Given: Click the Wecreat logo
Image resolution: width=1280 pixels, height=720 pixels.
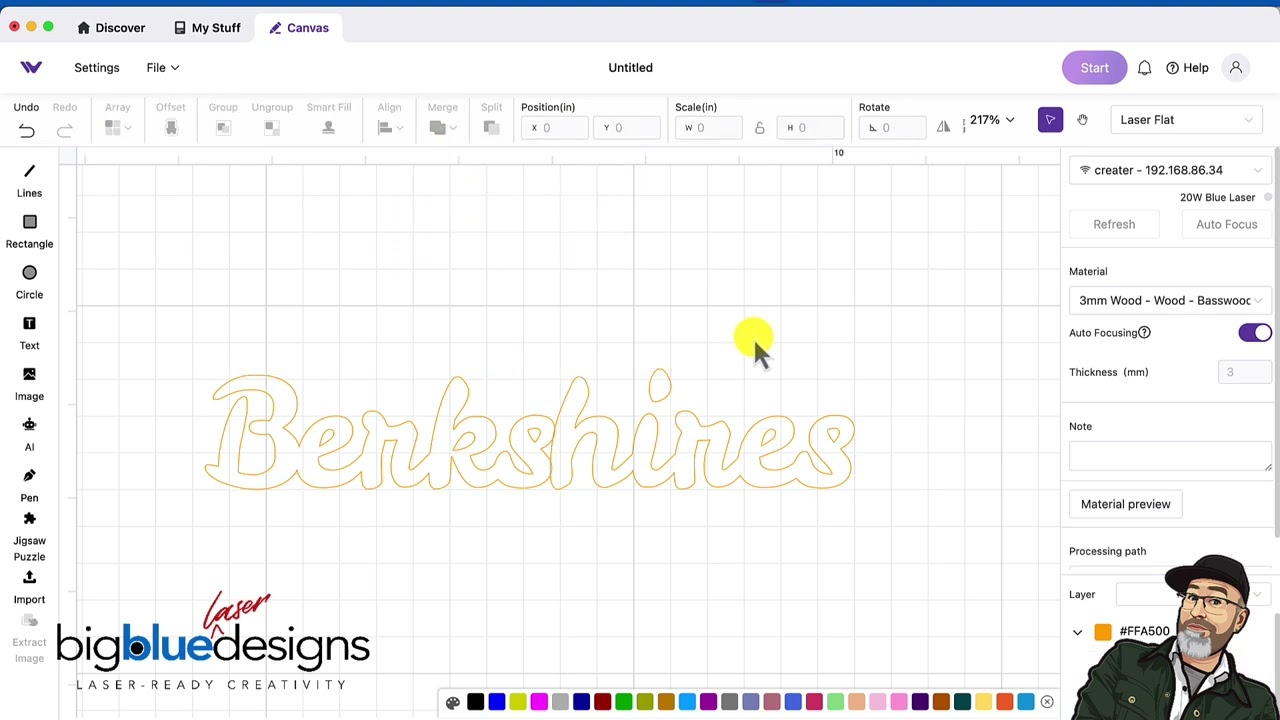Looking at the screenshot, I should [x=31, y=68].
